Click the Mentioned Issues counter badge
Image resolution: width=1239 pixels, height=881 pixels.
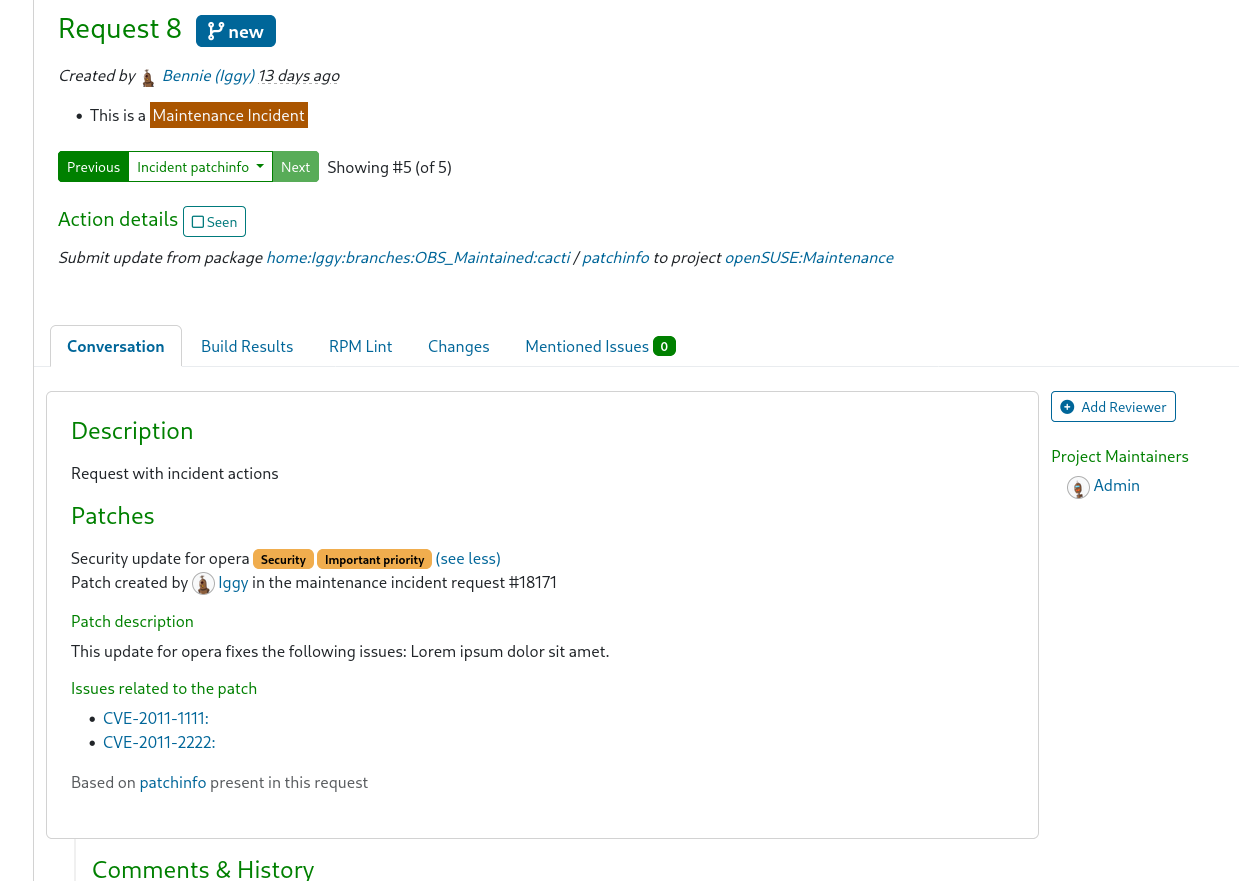663,345
